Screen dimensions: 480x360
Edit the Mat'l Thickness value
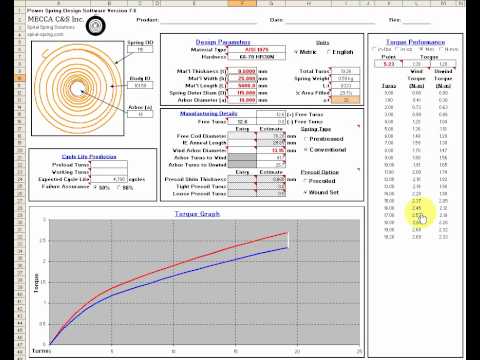click(242, 71)
